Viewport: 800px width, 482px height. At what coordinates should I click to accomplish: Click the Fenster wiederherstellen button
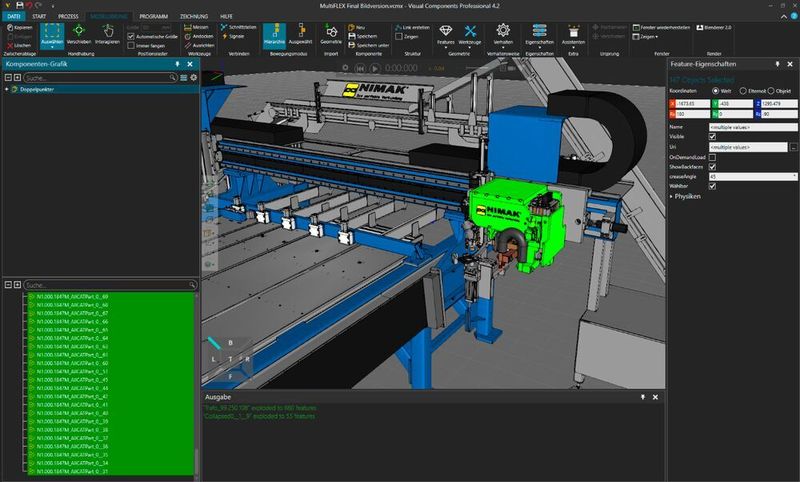click(x=661, y=28)
